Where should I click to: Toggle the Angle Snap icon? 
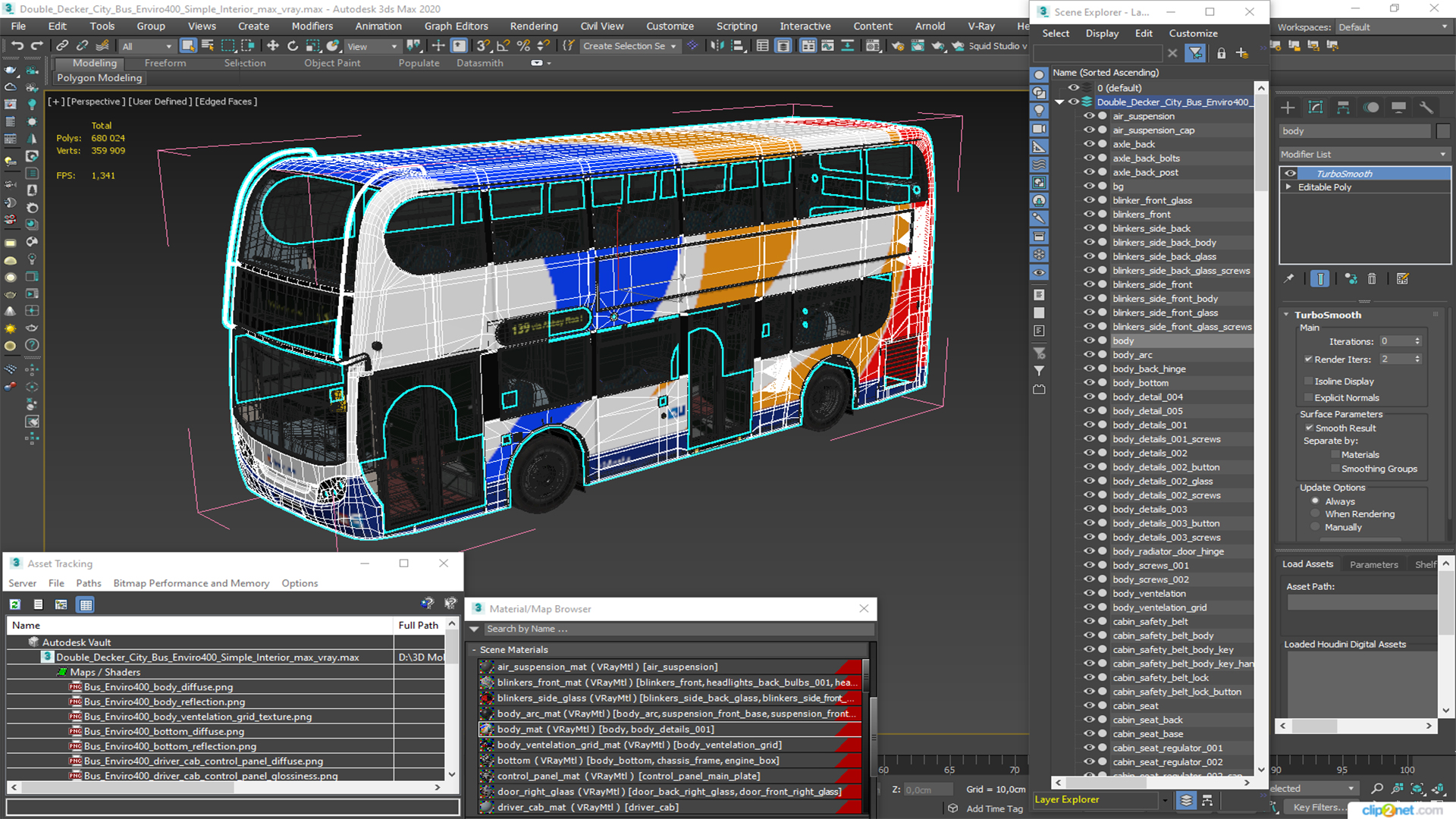(503, 46)
